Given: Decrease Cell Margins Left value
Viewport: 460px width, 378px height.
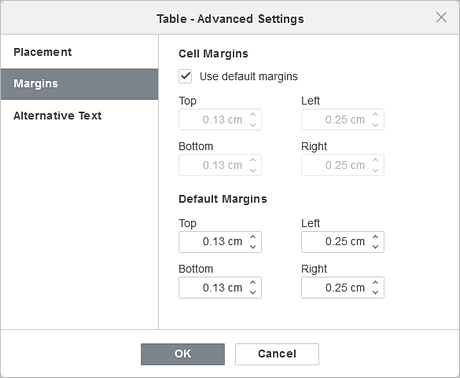Looking at the screenshot, I should coord(375,125).
